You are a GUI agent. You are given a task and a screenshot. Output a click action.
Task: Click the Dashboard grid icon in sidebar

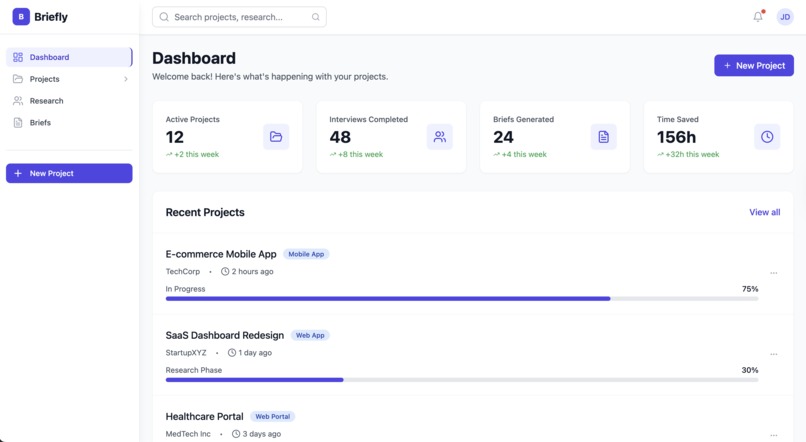pos(18,57)
